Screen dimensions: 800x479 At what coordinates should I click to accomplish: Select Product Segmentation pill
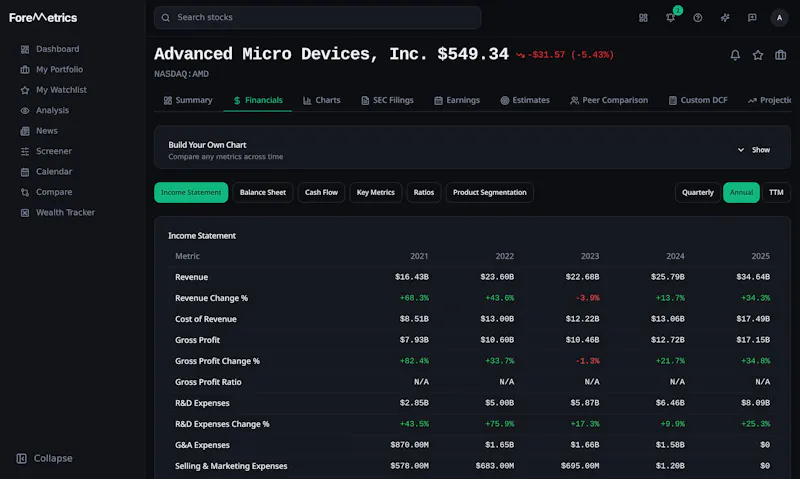[x=489, y=192]
